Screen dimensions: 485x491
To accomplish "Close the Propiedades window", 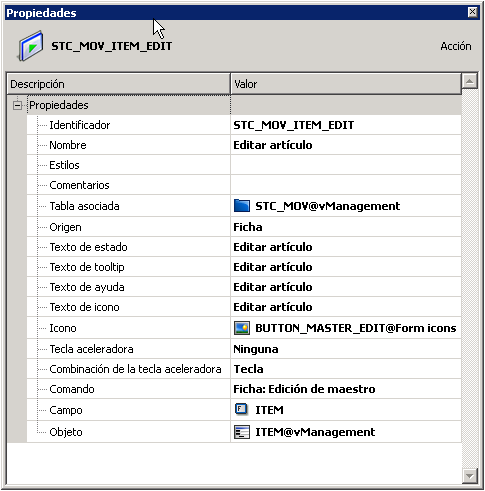I will tap(472, 12).
